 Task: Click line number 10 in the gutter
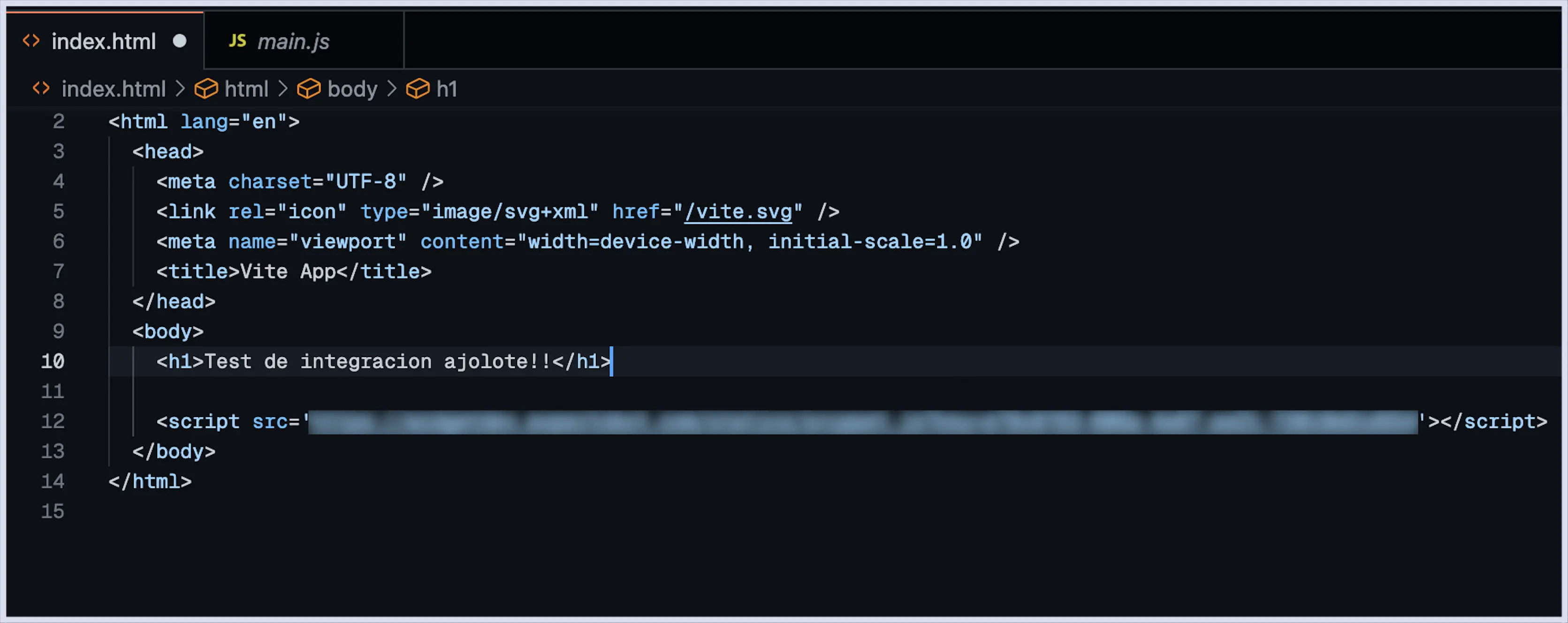53,361
